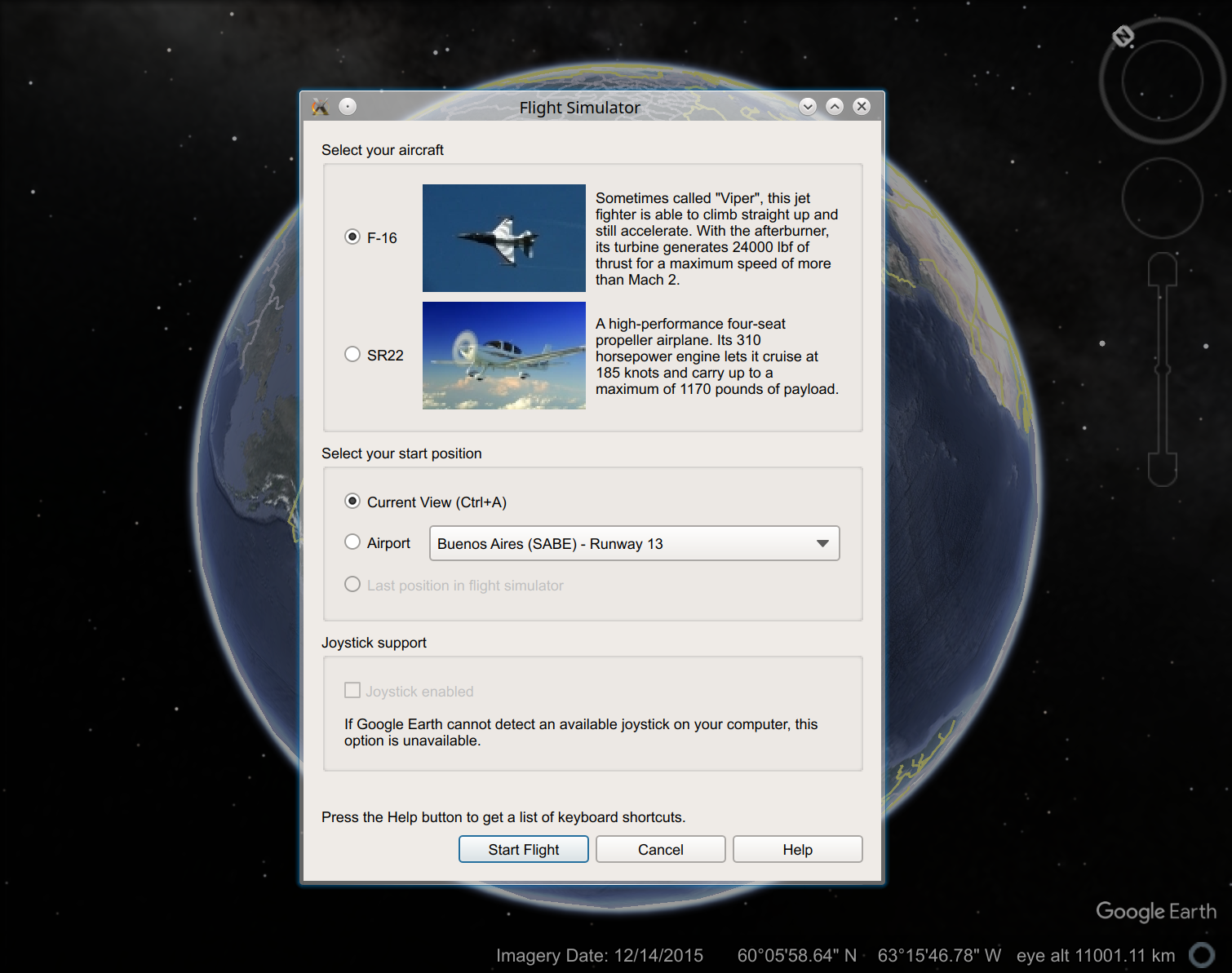Click the longitude 63°15'46.78" W readout

coord(939,956)
